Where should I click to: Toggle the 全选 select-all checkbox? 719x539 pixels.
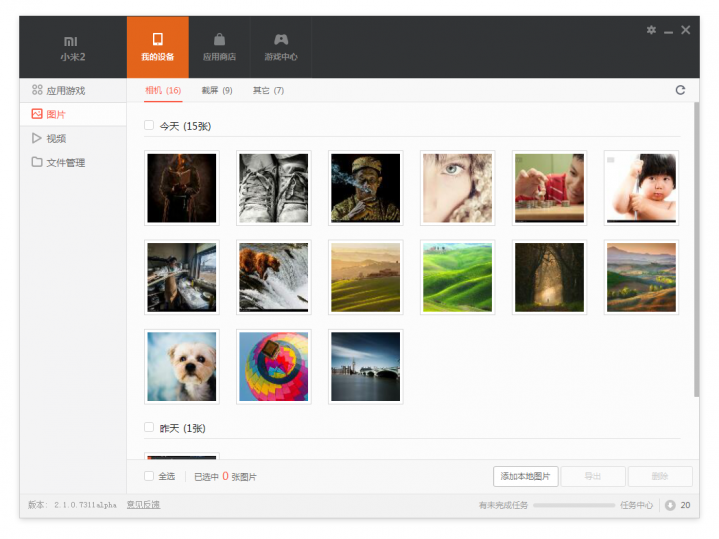coord(149,476)
